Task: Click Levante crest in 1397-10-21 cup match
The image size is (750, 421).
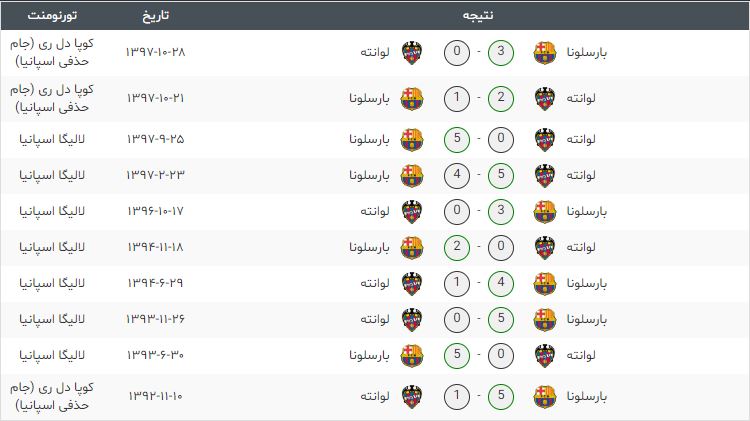Action: [x=545, y=98]
